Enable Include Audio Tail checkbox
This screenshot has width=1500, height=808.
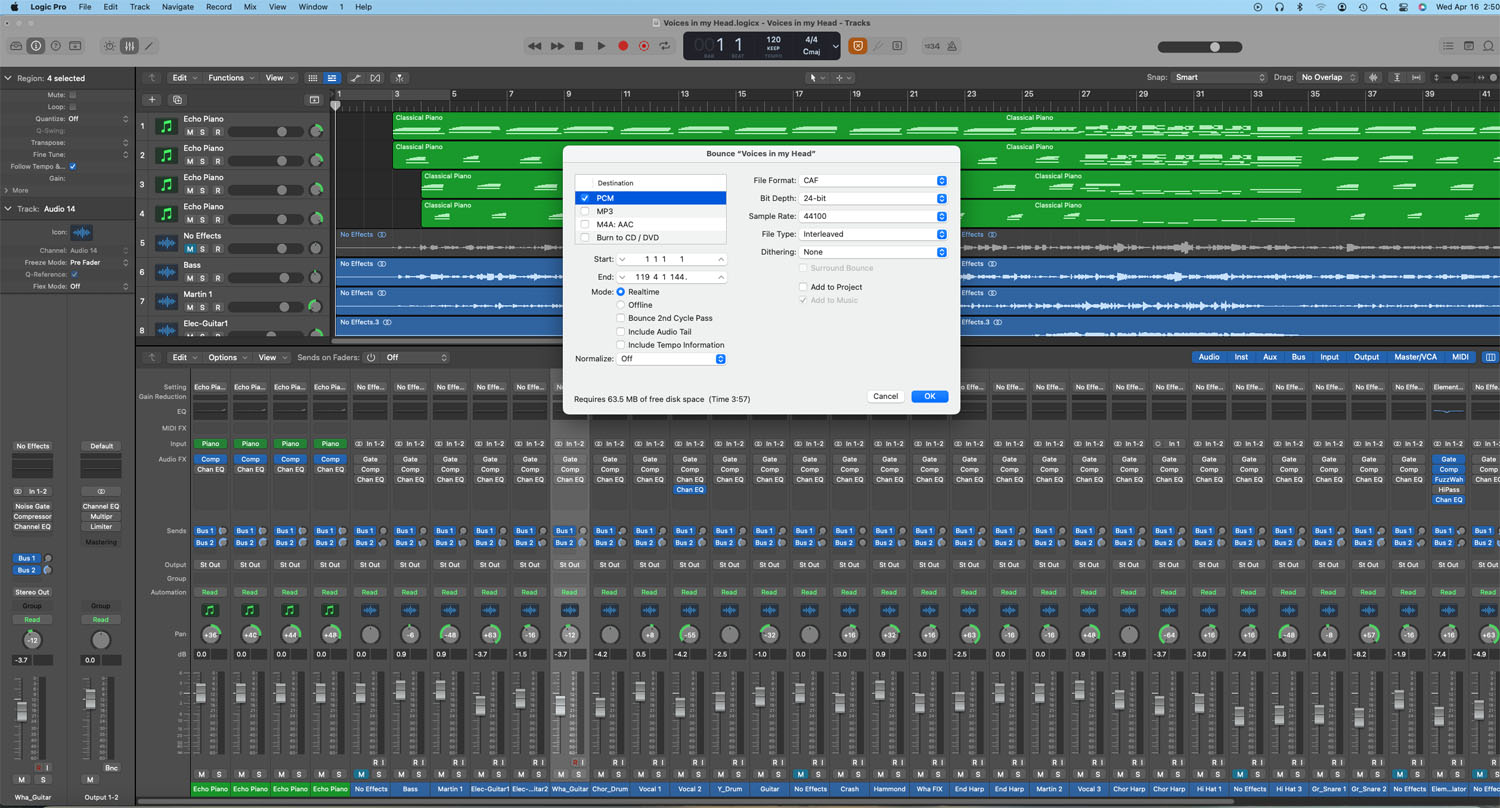pyautogui.click(x=621, y=331)
